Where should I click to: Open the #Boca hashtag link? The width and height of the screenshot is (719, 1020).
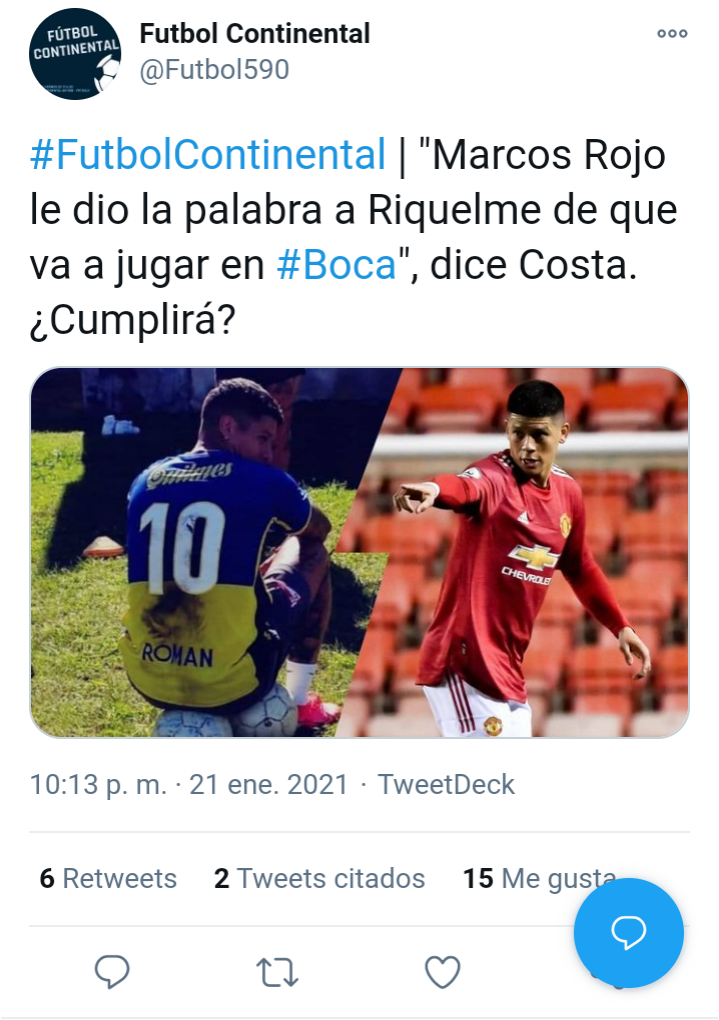pyautogui.click(x=336, y=265)
